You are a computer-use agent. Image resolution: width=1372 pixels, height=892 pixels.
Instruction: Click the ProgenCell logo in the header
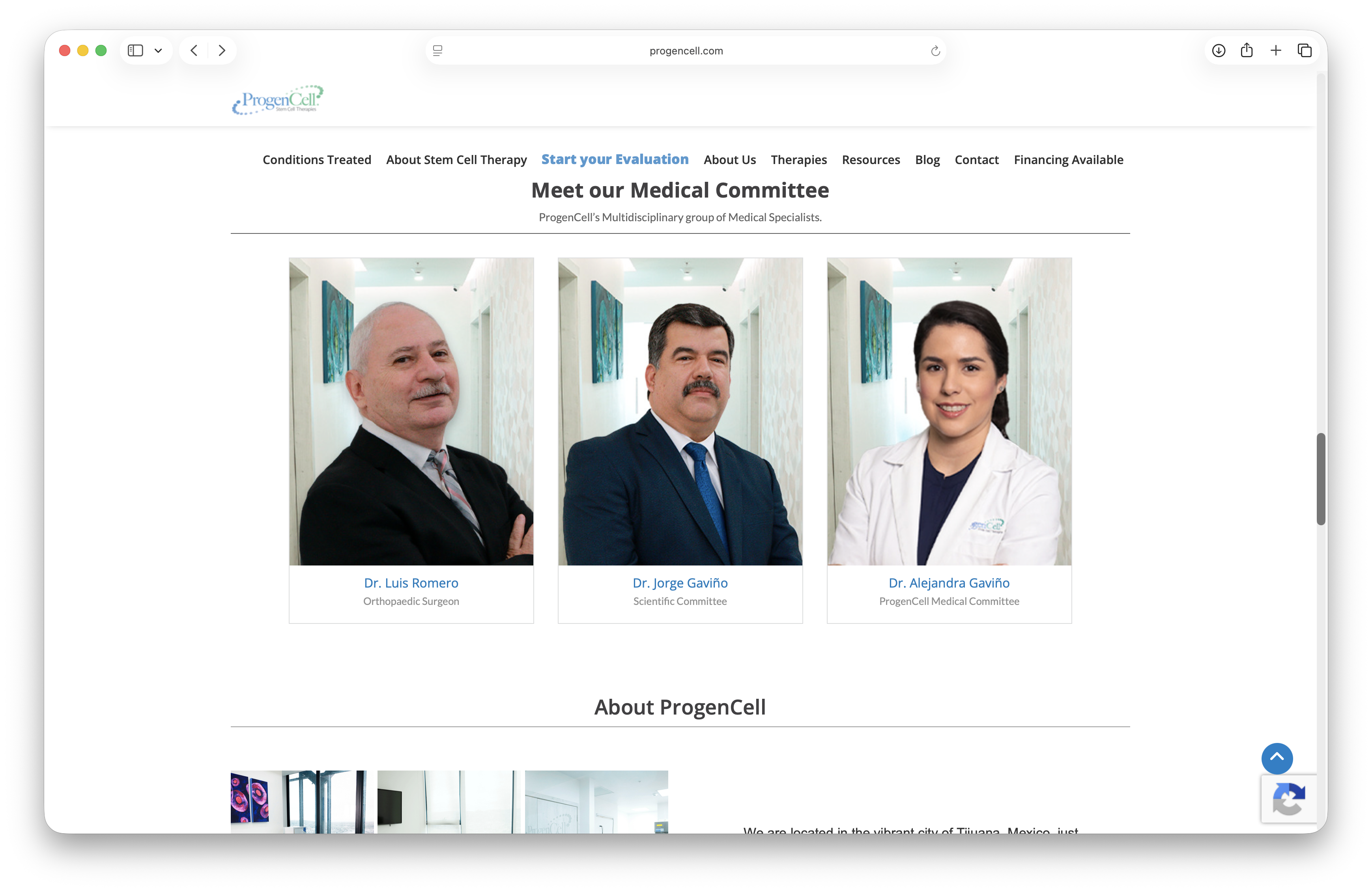(277, 100)
